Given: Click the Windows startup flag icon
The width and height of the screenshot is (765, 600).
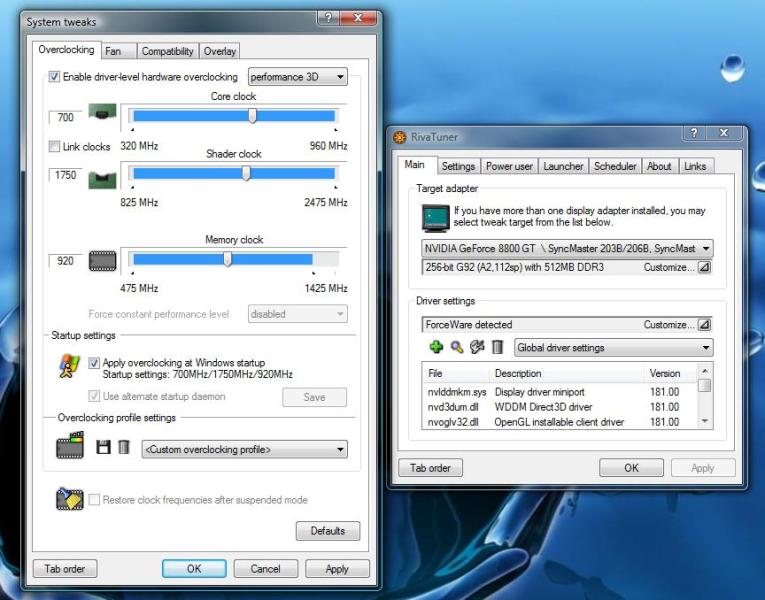Looking at the screenshot, I should pyautogui.click(x=70, y=366).
